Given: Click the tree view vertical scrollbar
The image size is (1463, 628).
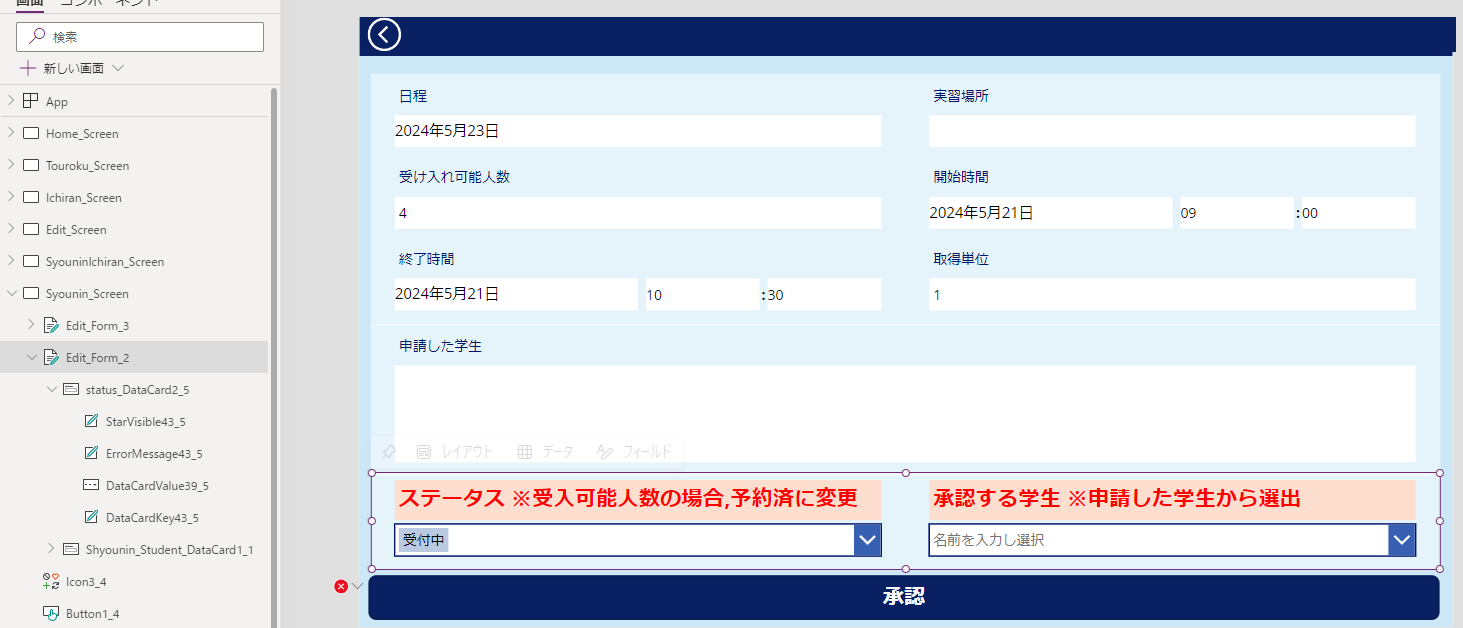Looking at the screenshot, I should pyautogui.click(x=274, y=357).
